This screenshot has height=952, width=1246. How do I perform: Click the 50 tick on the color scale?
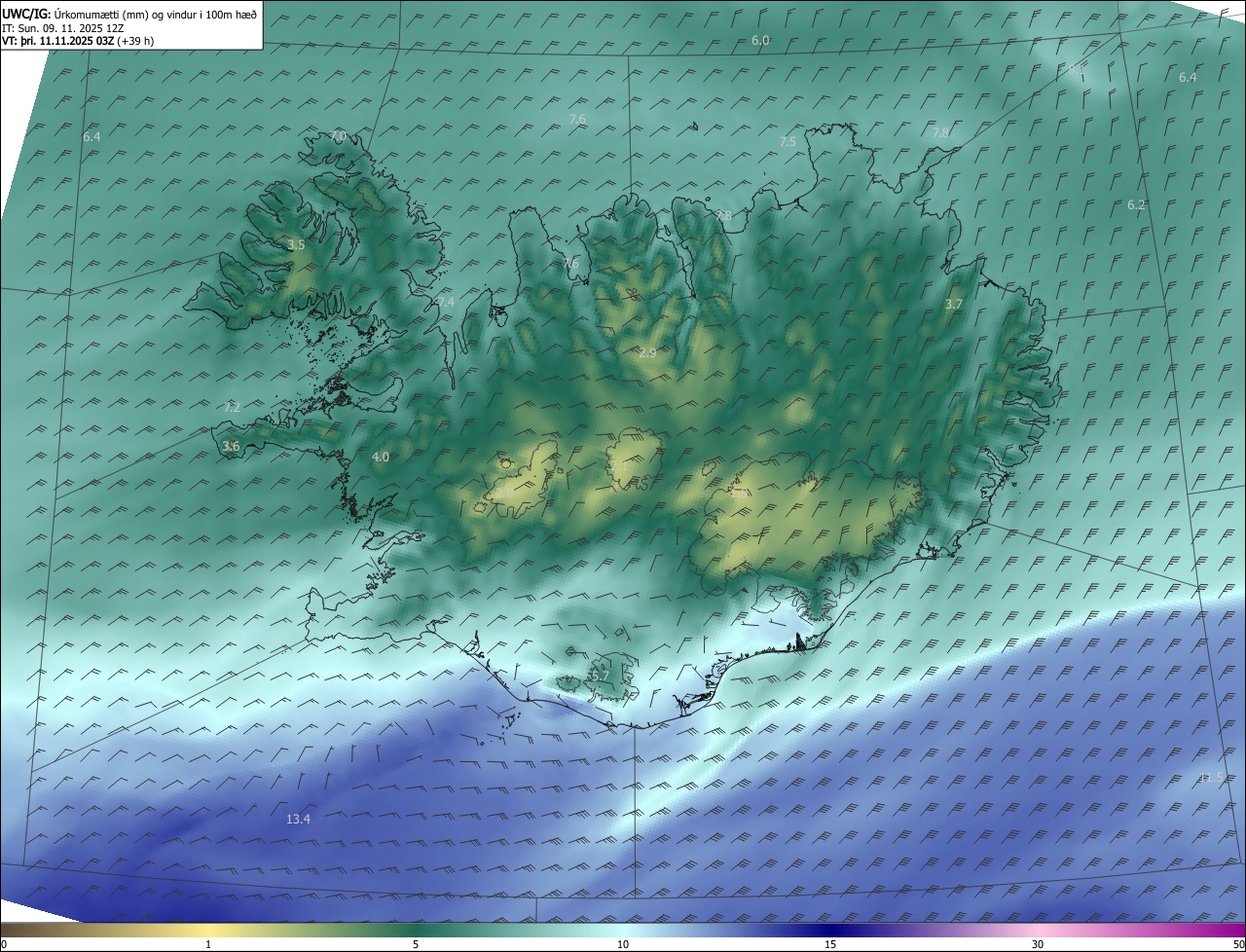(1238, 944)
